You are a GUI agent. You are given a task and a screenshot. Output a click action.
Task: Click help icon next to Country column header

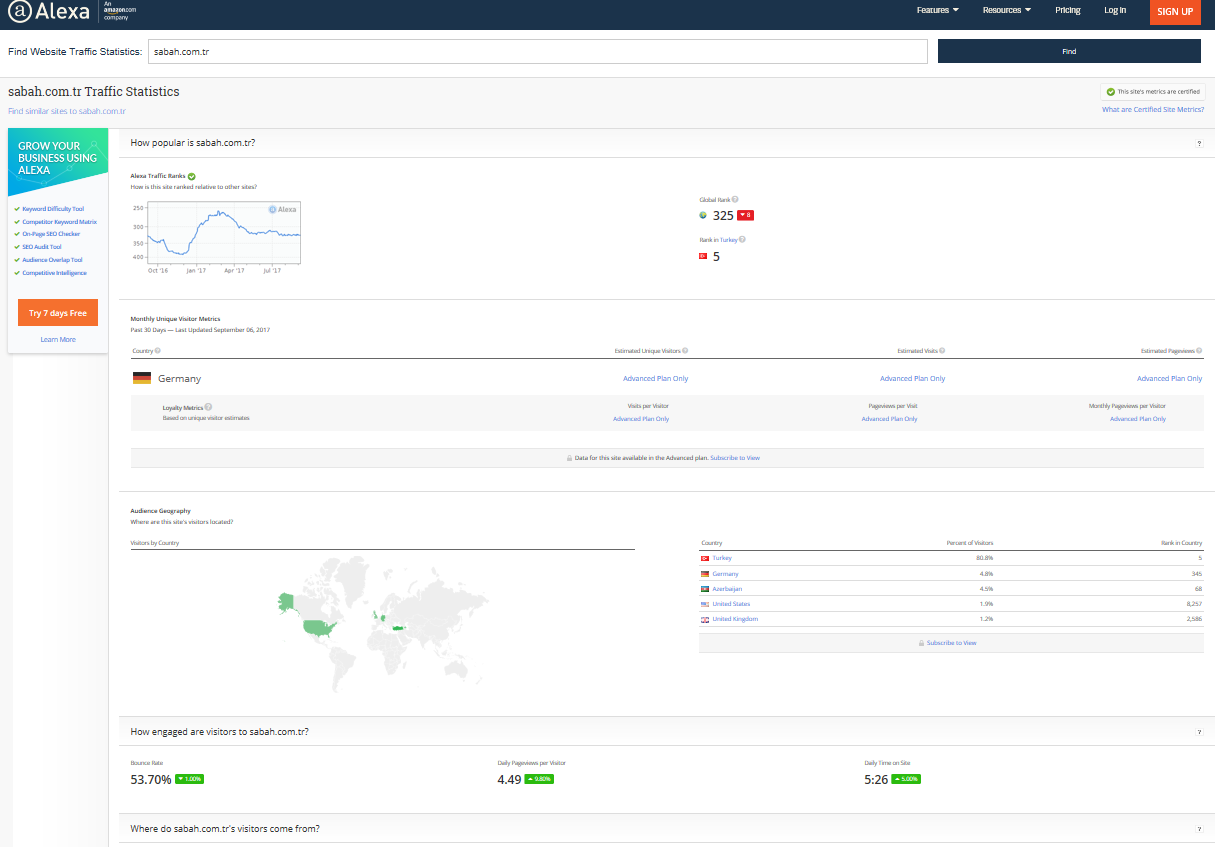pyautogui.click(x=158, y=351)
